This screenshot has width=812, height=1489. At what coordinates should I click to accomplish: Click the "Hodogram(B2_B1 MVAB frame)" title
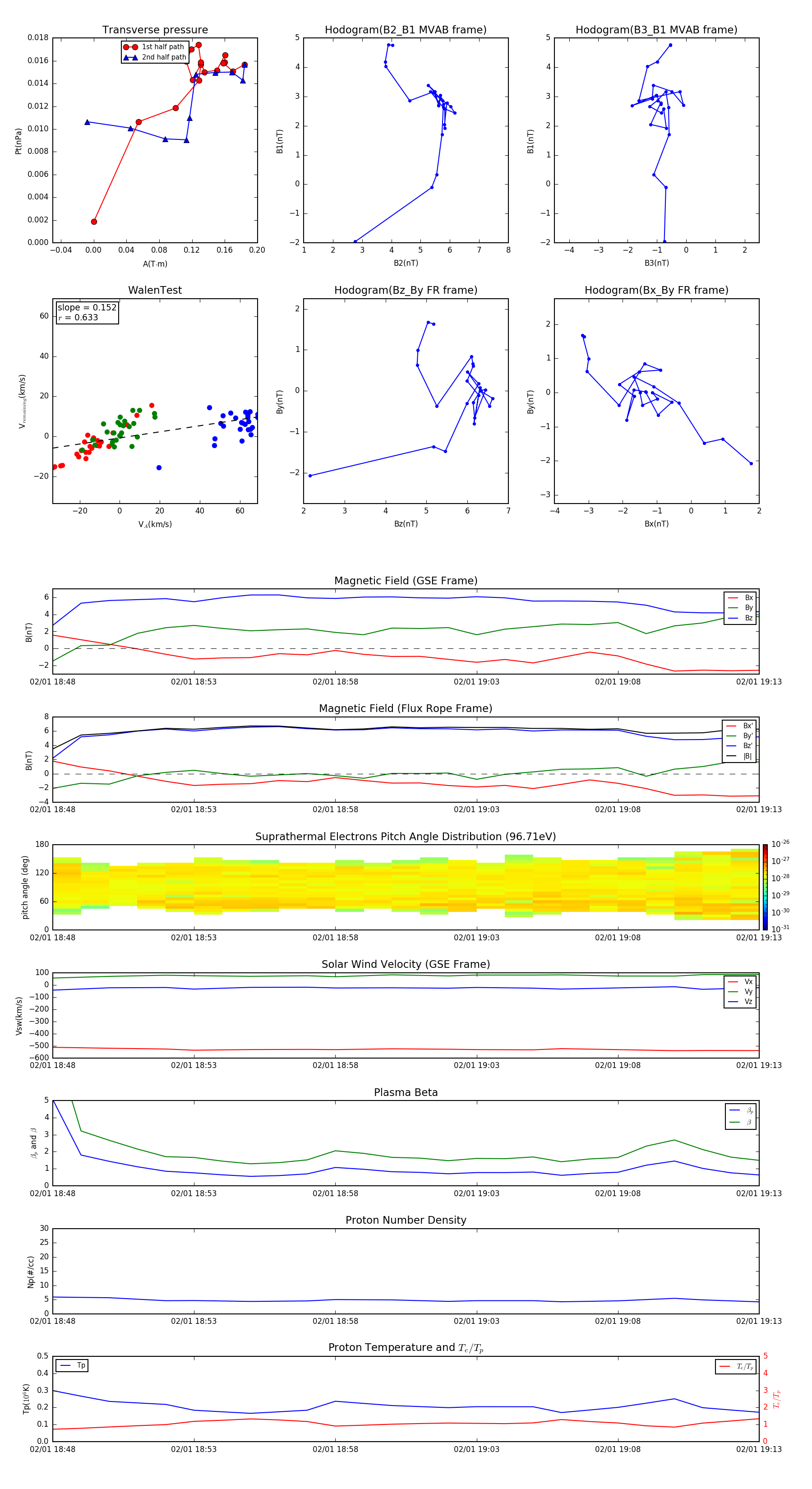tap(406, 30)
